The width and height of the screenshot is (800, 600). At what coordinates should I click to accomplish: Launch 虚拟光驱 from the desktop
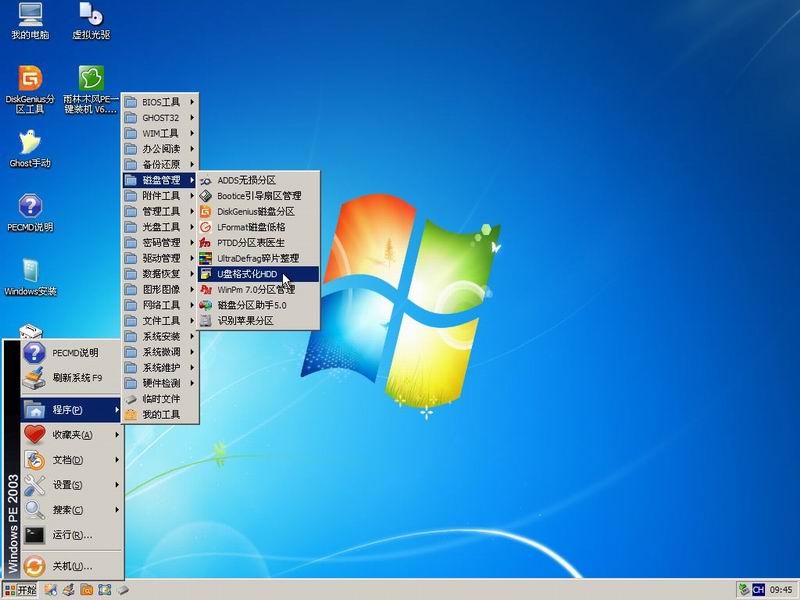point(91,15)
